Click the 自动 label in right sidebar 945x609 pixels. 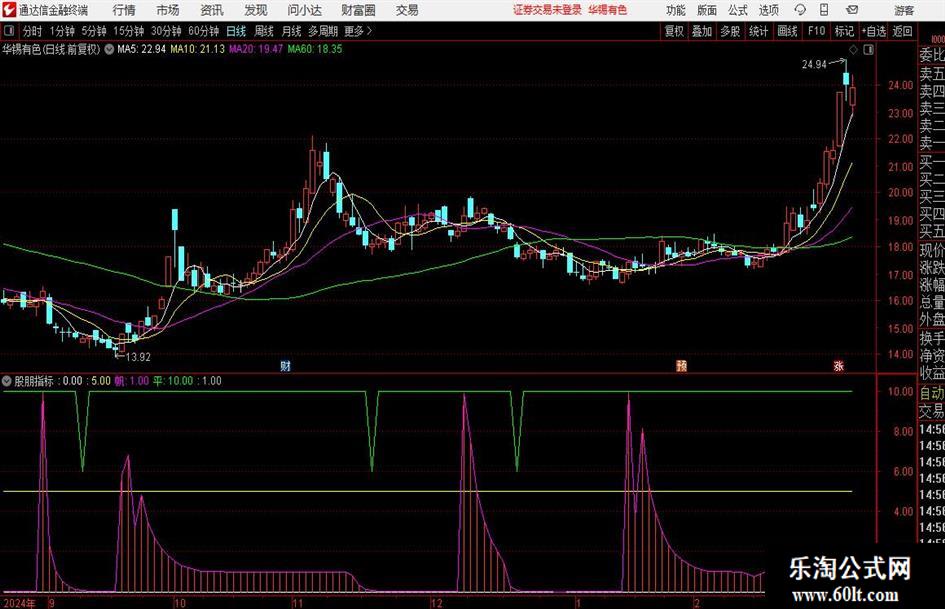tap(932, 393)
